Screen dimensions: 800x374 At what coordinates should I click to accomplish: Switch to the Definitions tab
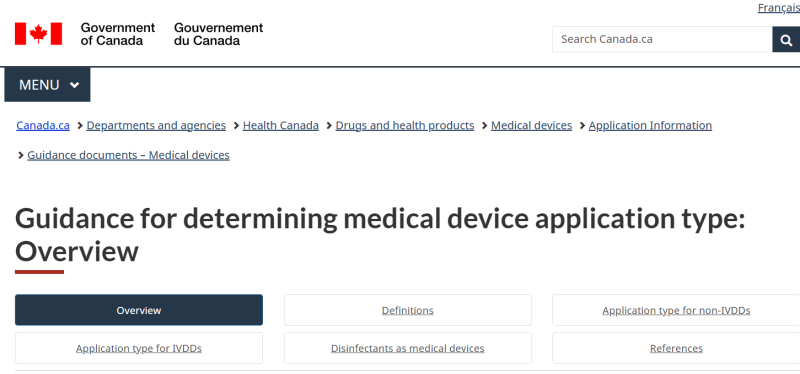(408, 310)
